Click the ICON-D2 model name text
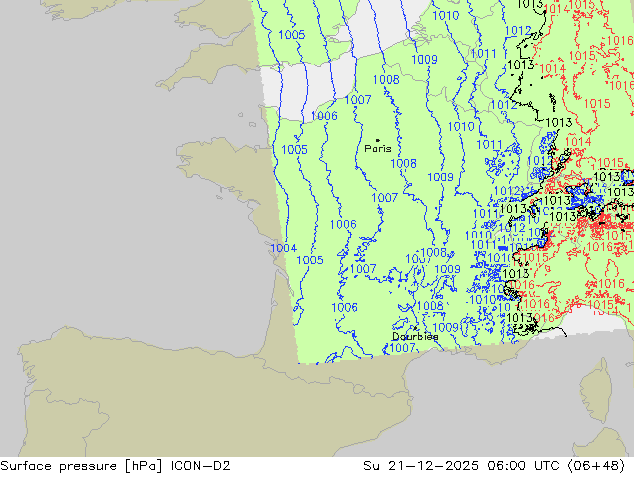Viewport: 634px width, 490px height. click(x=201, y=466)
